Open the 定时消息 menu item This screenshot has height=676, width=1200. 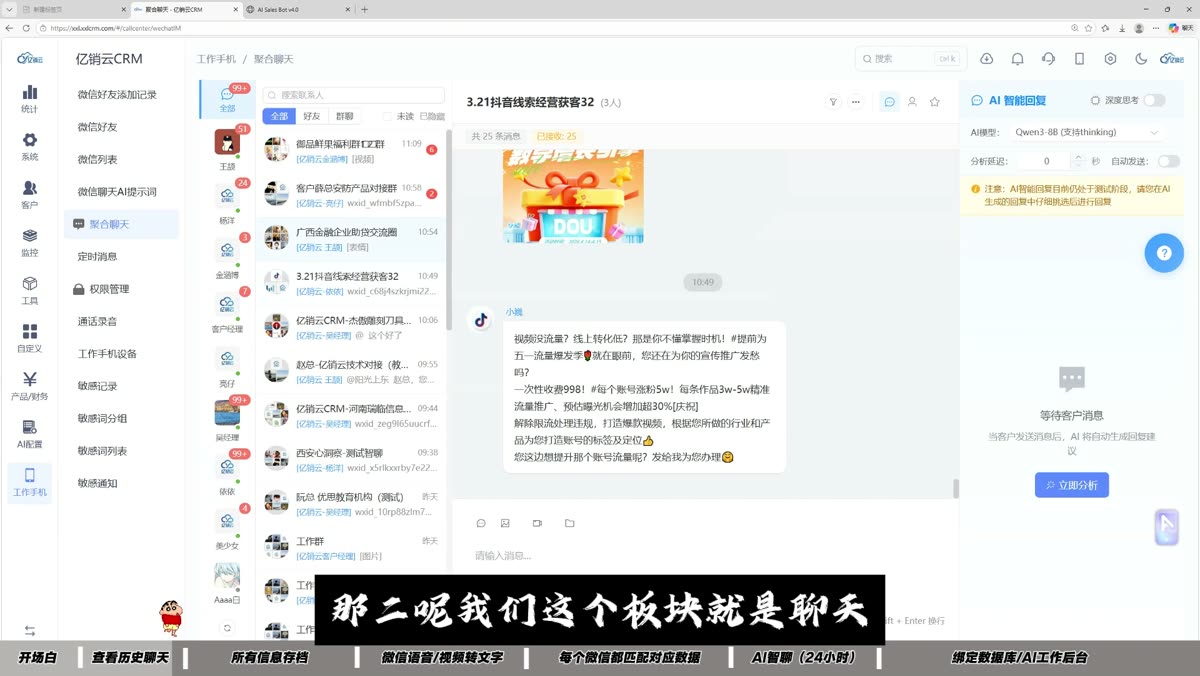click(98, 256)
